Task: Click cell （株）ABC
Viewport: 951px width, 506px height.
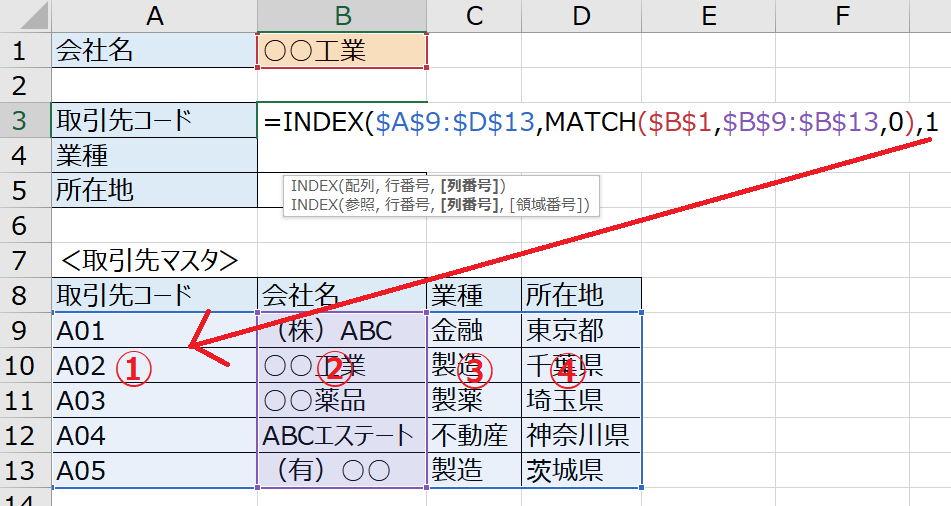Action: [x=342, y=331]
